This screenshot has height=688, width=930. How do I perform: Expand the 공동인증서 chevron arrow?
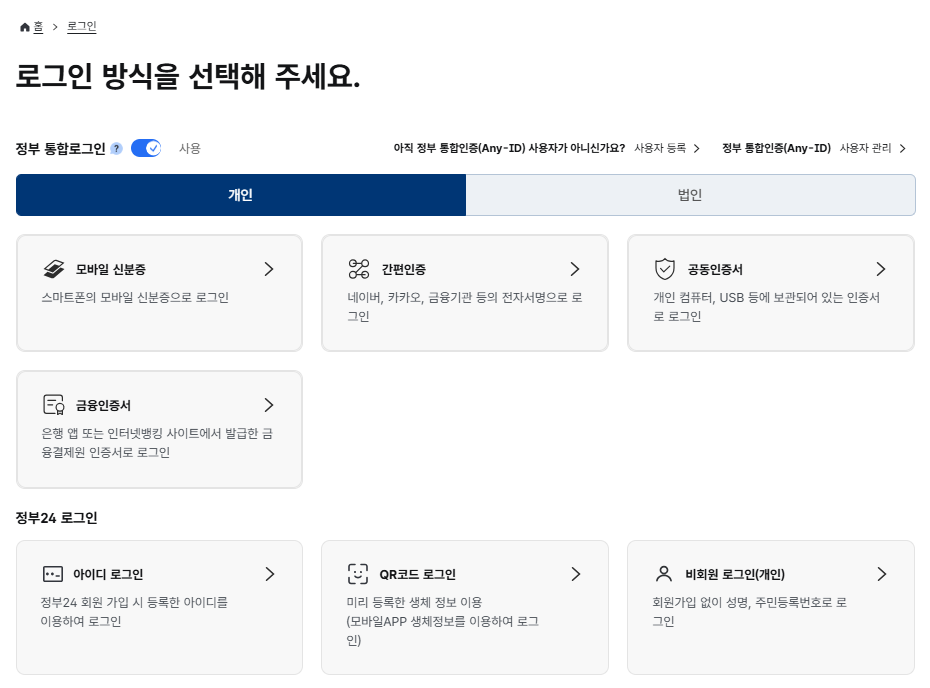pos(880,269)
